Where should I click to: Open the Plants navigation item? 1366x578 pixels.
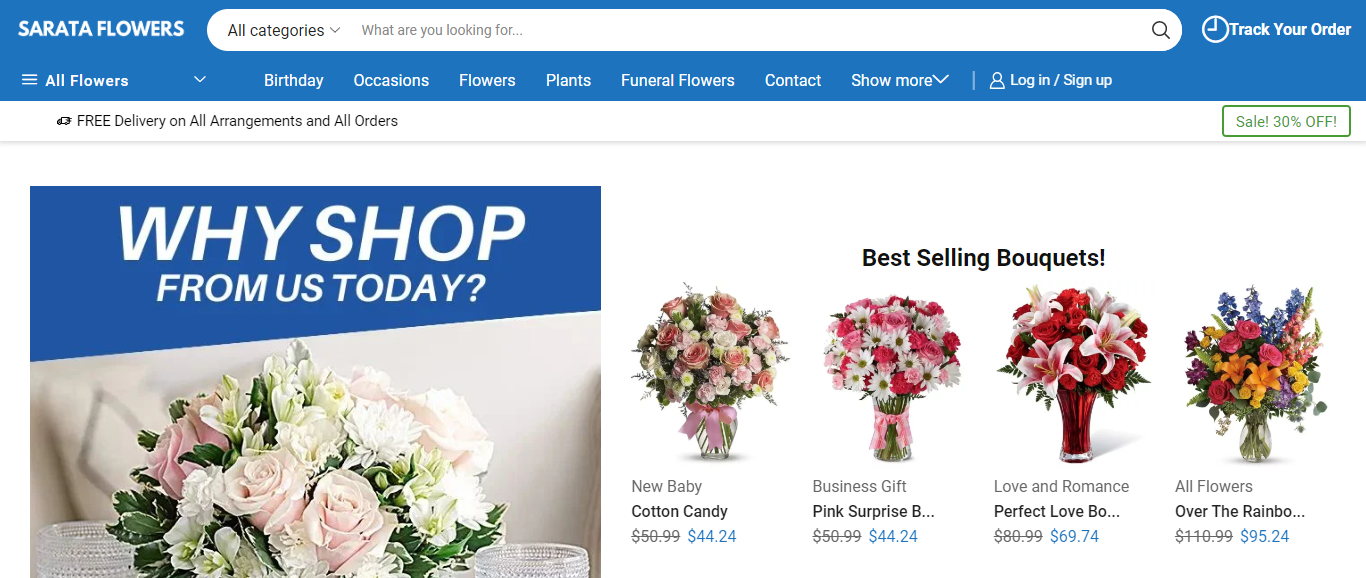click(x=568, y=80)
